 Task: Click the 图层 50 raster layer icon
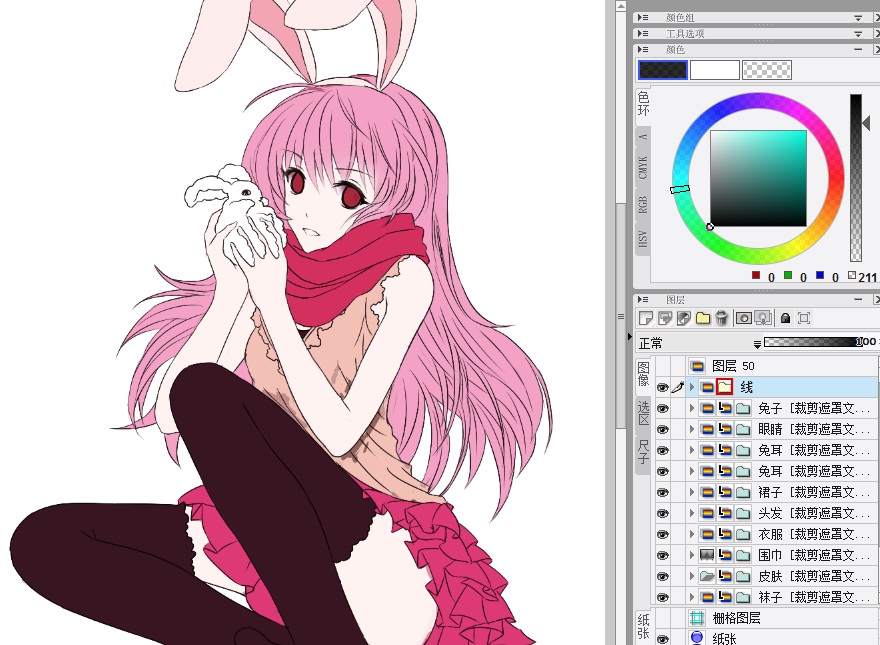coord(697,366)
